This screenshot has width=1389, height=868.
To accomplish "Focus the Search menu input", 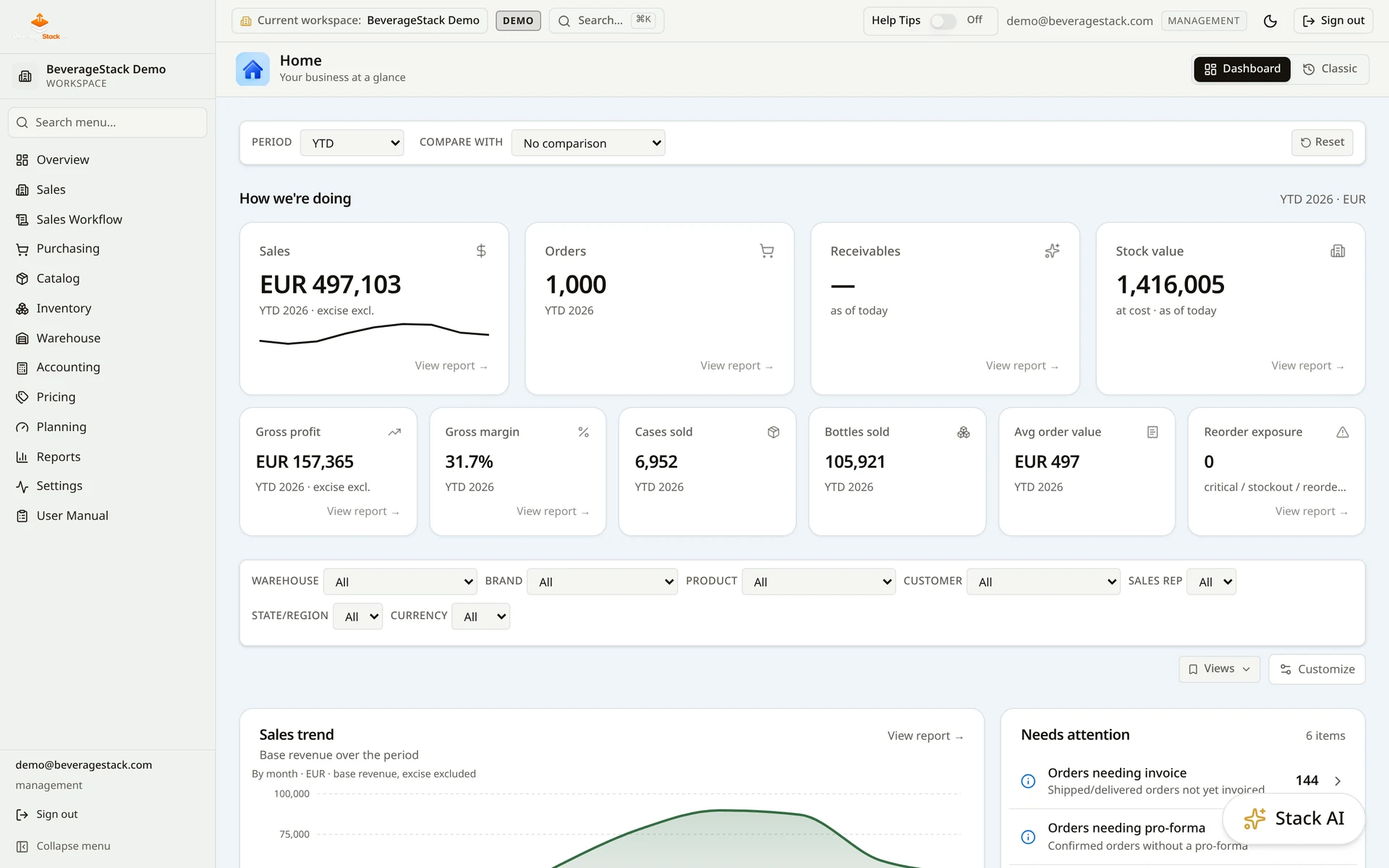I will [107, 123].
